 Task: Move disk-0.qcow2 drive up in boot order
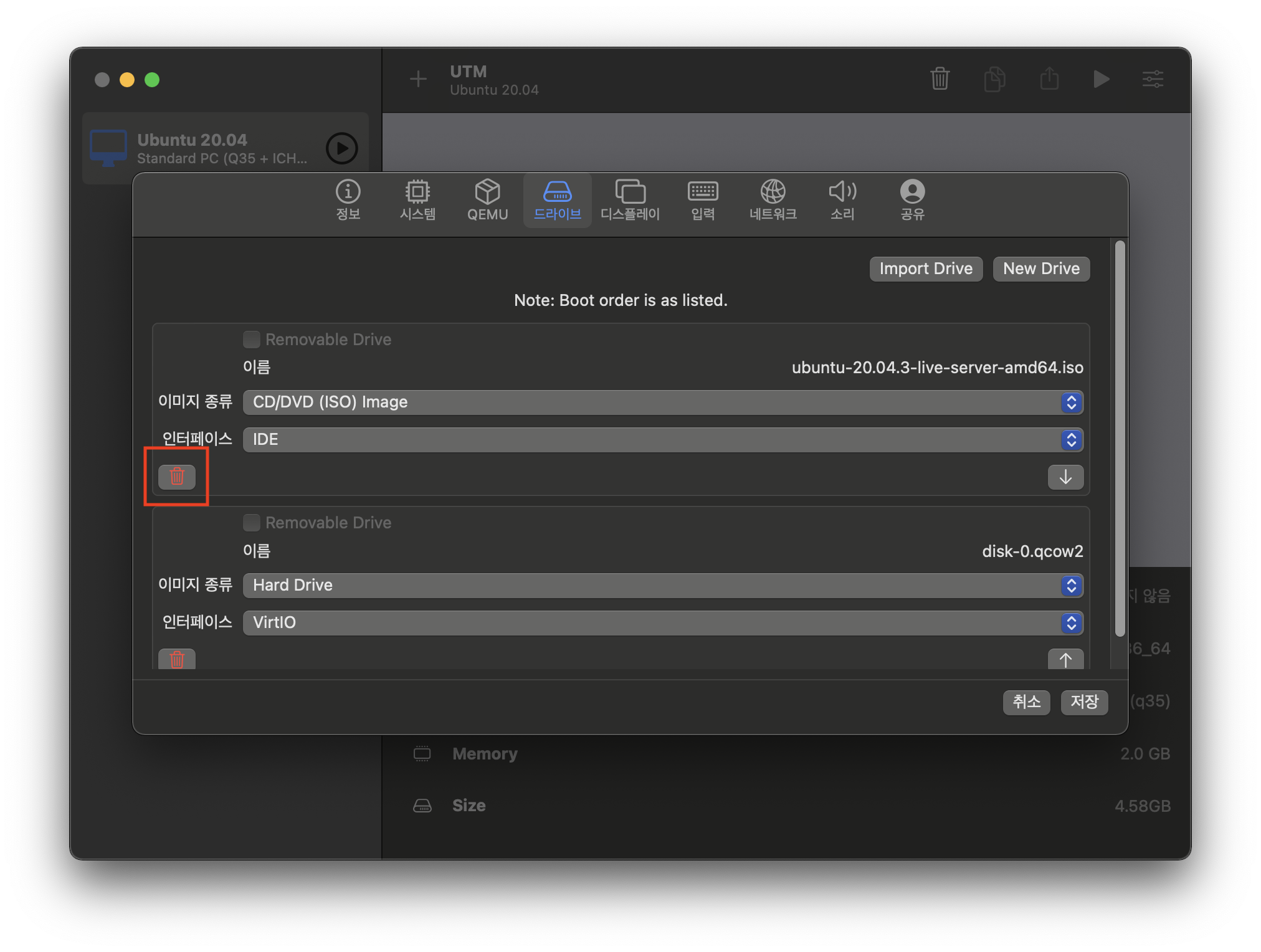pyautogui.click(x=1065, y=659)
